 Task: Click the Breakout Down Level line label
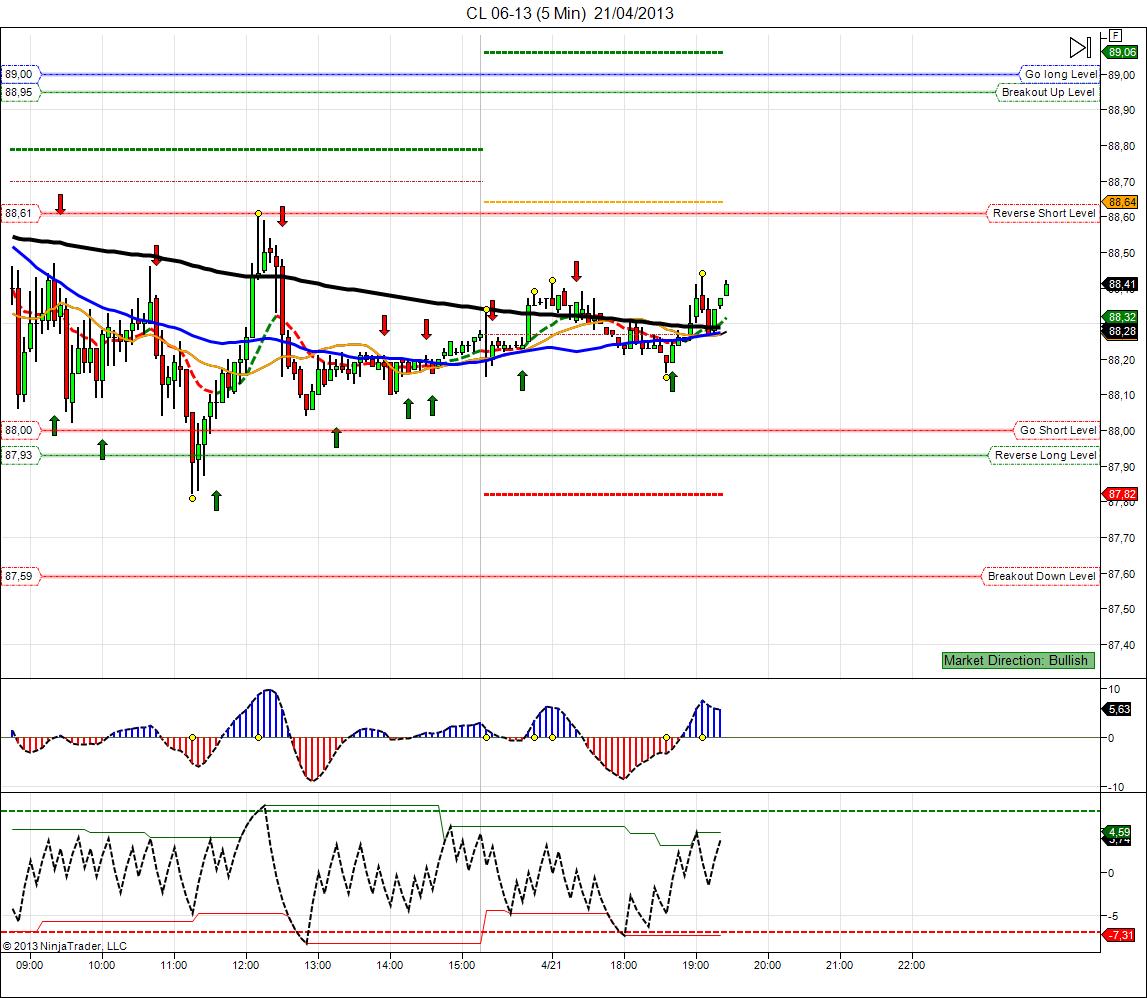(x=1041, y=576)
